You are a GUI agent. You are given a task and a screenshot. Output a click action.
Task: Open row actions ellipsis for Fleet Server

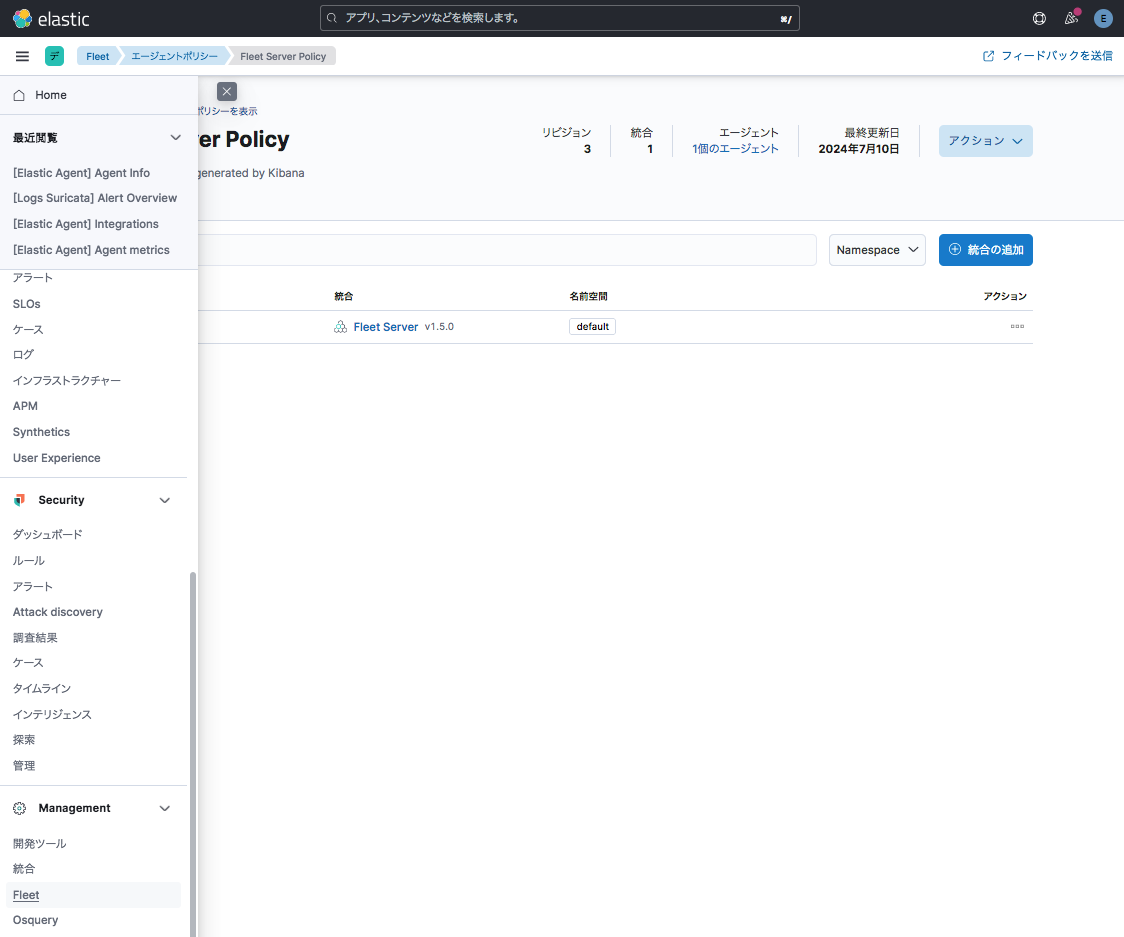coord(1017,327)
